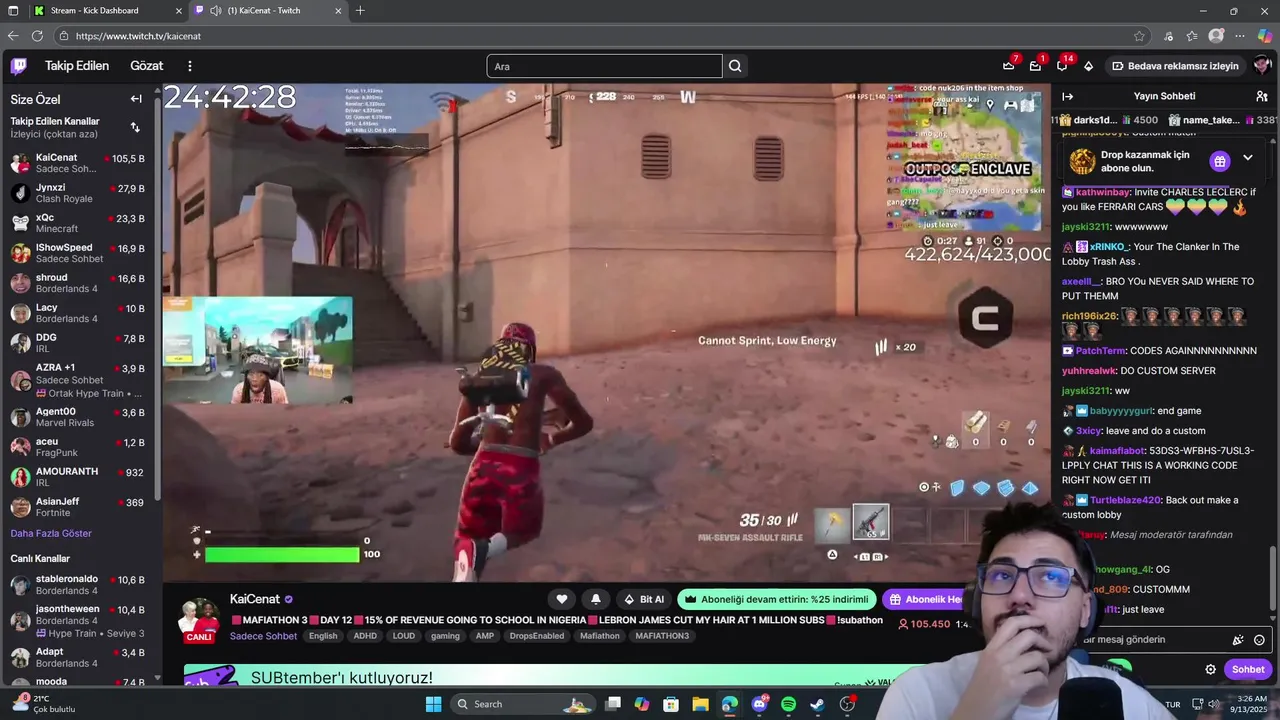Image resolution: width=1280 pixels, height=720 pixels.
Task: Open the KaiCenat channel name link
Action: 255,599
